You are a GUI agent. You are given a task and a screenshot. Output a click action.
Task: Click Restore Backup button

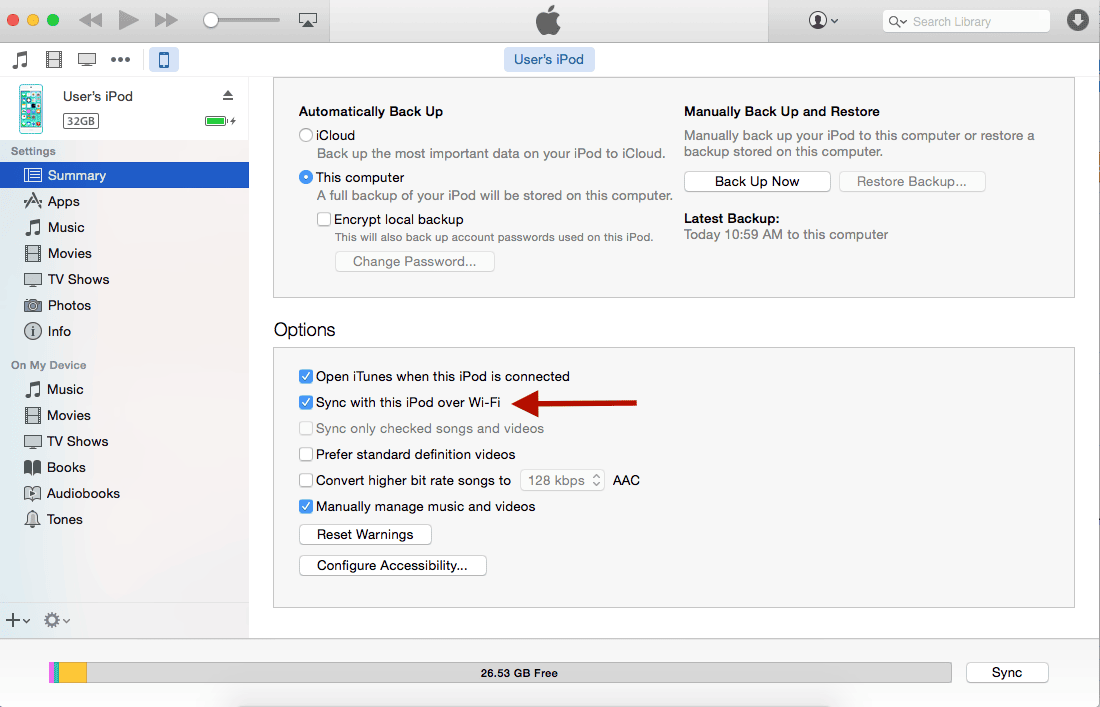point(912,182)
